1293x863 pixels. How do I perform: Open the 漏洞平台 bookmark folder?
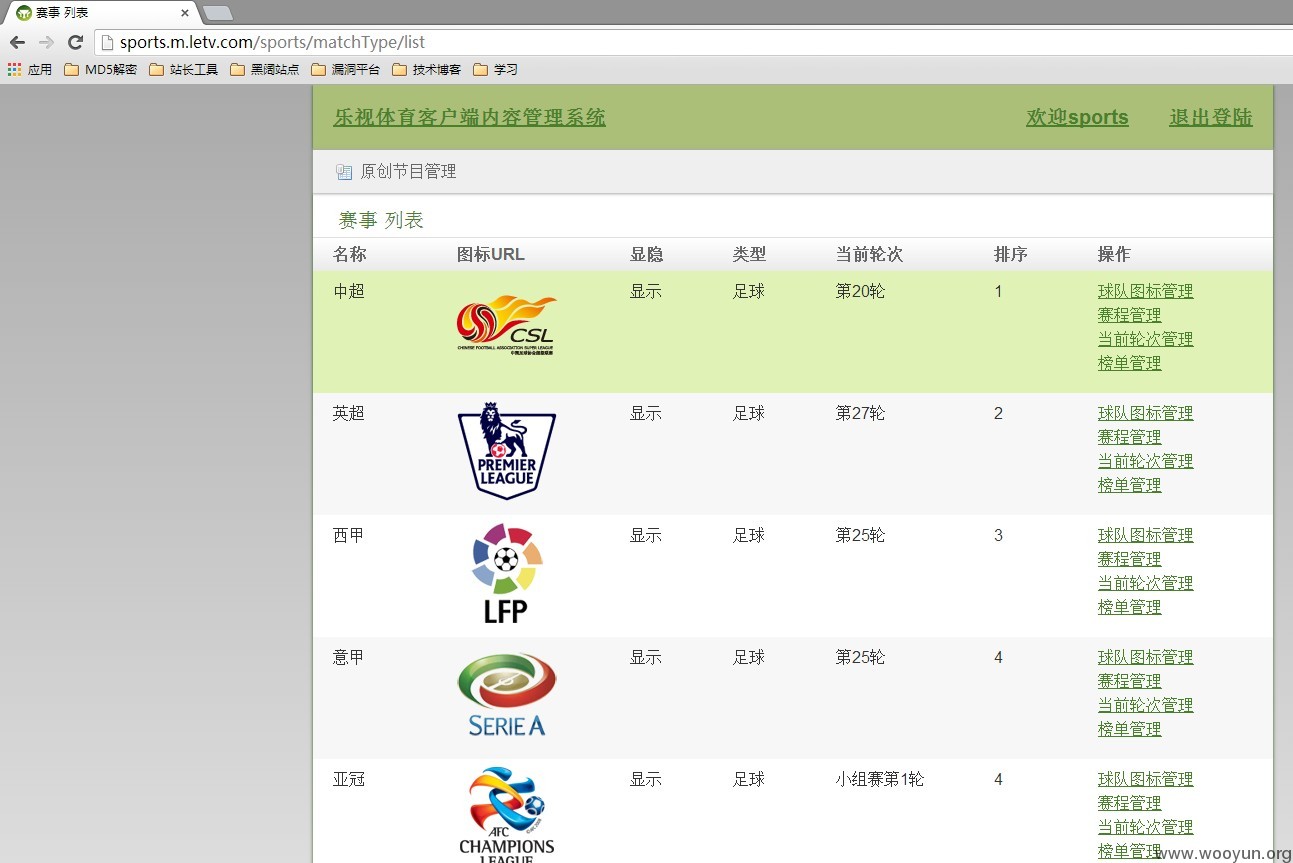point(346,70)
